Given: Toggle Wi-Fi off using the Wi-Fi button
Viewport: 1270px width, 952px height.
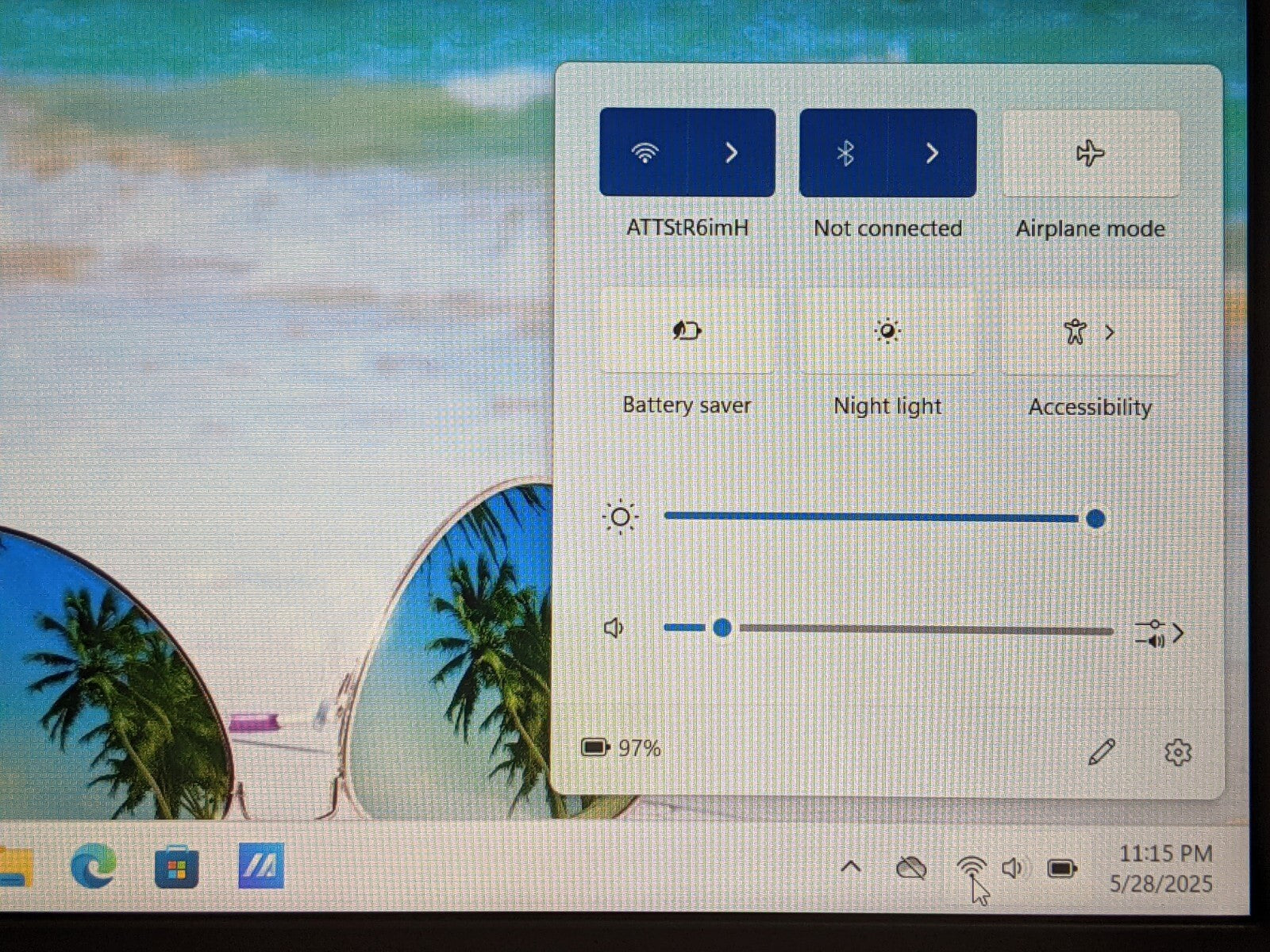Looking at the screenshot, I should [645, 152].
